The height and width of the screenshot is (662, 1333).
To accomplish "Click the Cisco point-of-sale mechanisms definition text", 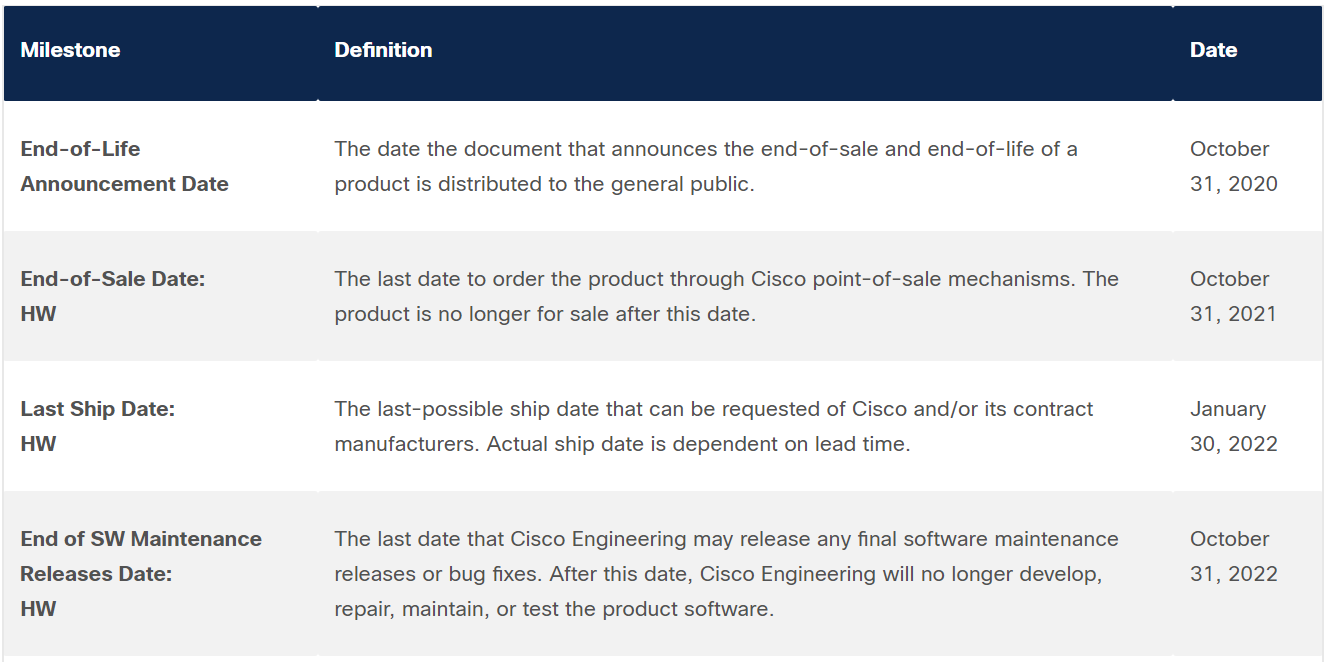I will click(x=726, y=296).
